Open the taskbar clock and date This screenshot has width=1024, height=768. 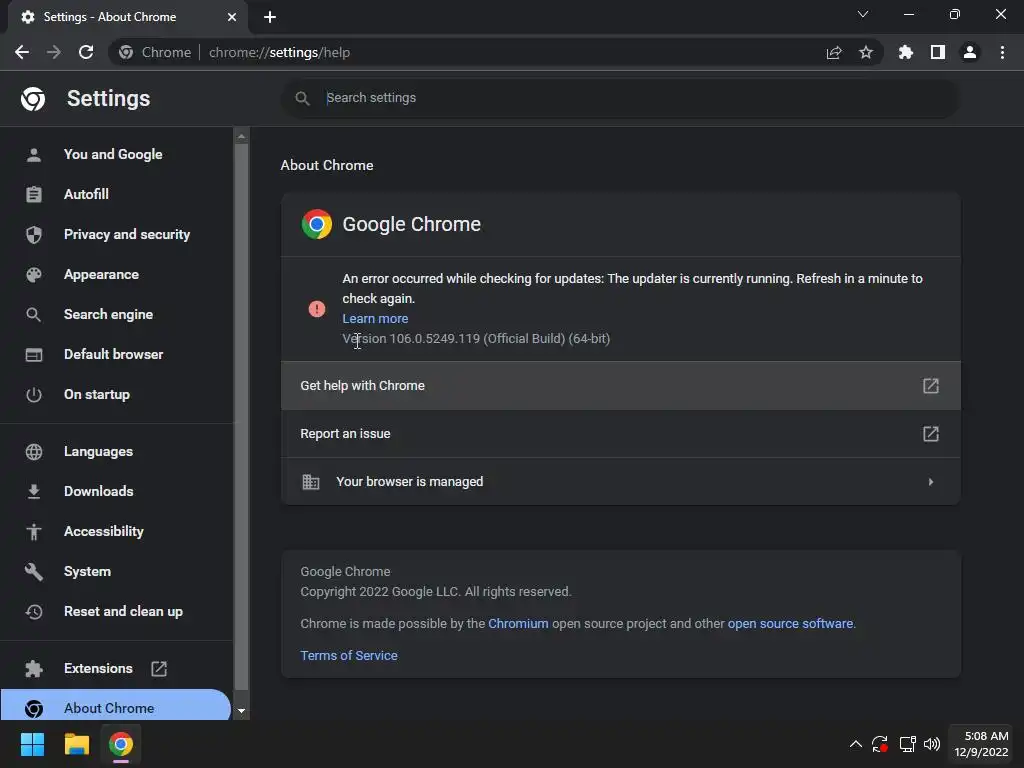(x=981, y=744)
